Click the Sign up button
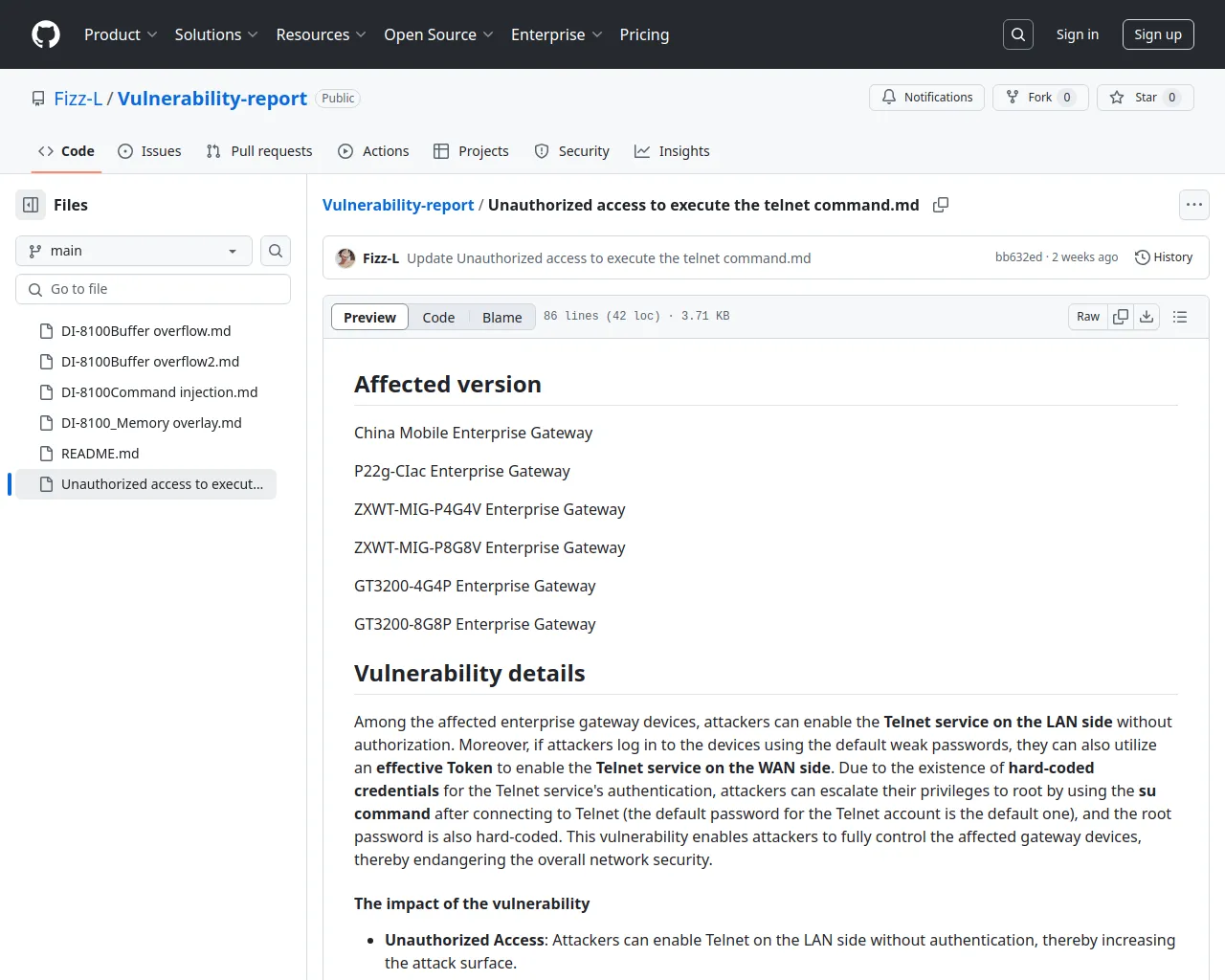 click(x=1158, y=34)
